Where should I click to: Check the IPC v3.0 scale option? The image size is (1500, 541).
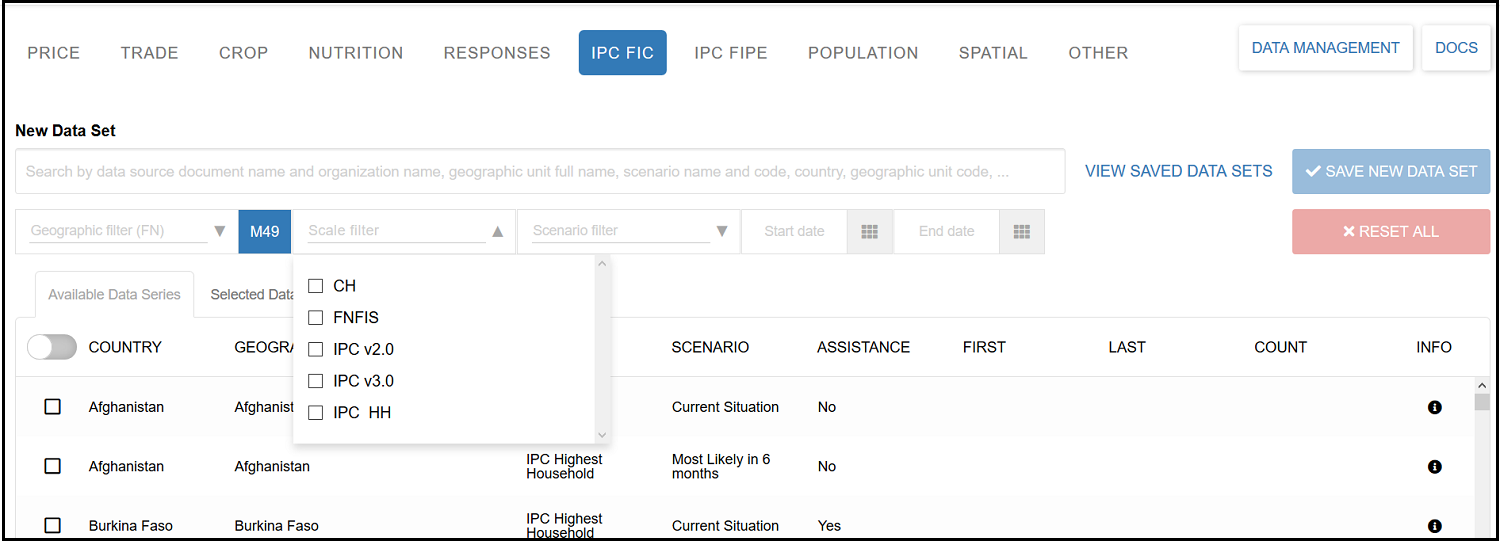coord(316,381)
